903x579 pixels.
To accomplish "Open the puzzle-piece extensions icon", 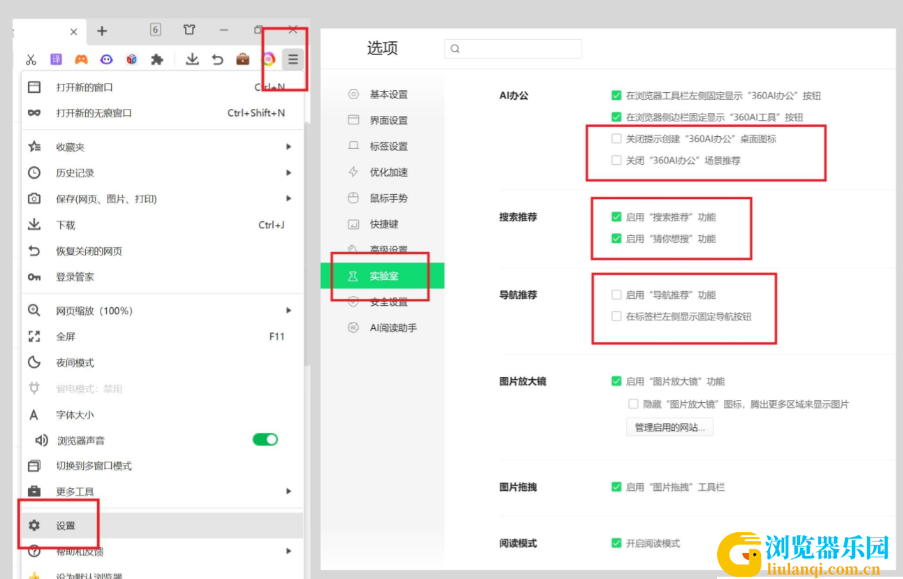I will [157, 59].
